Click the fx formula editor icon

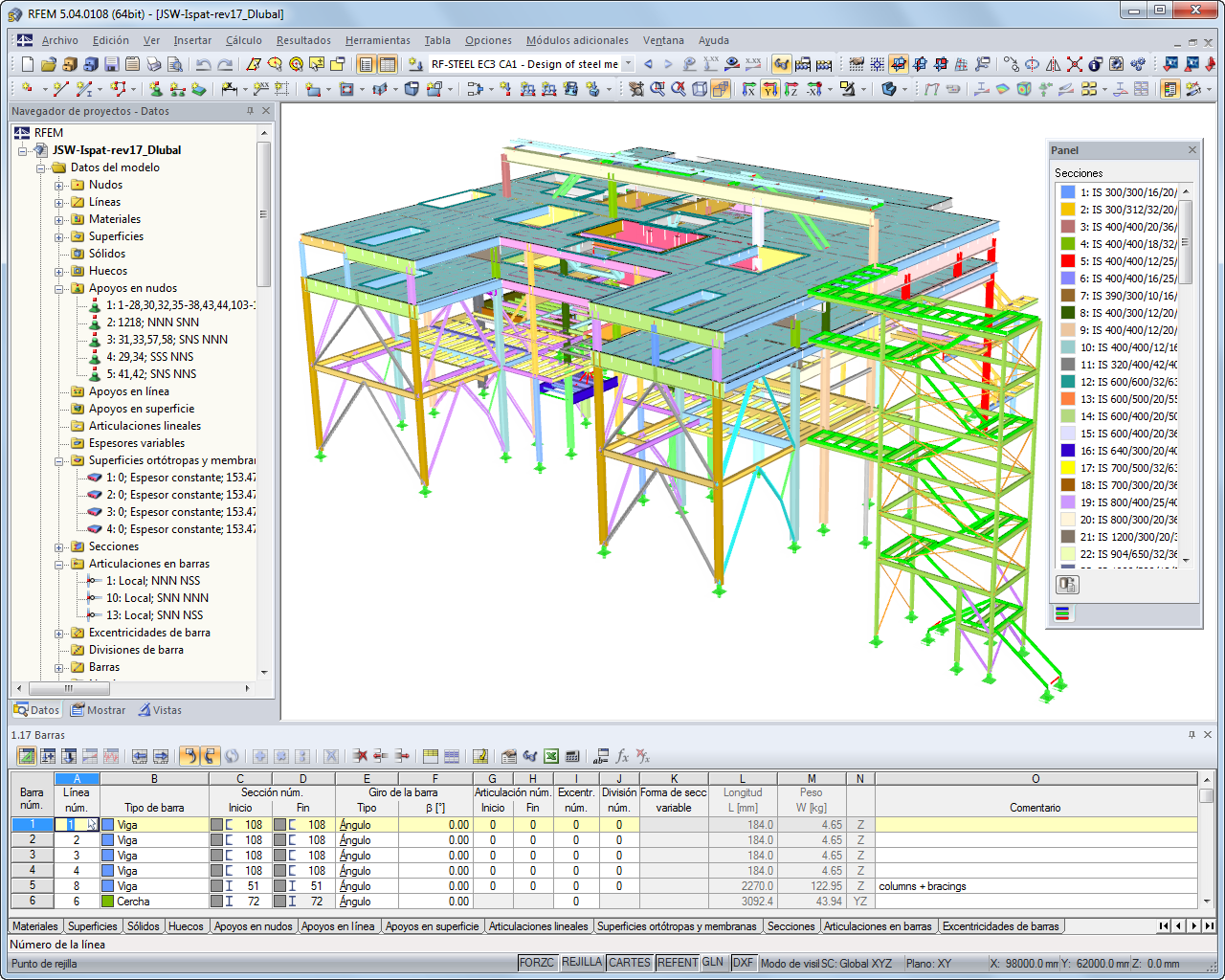coord(622,756)
